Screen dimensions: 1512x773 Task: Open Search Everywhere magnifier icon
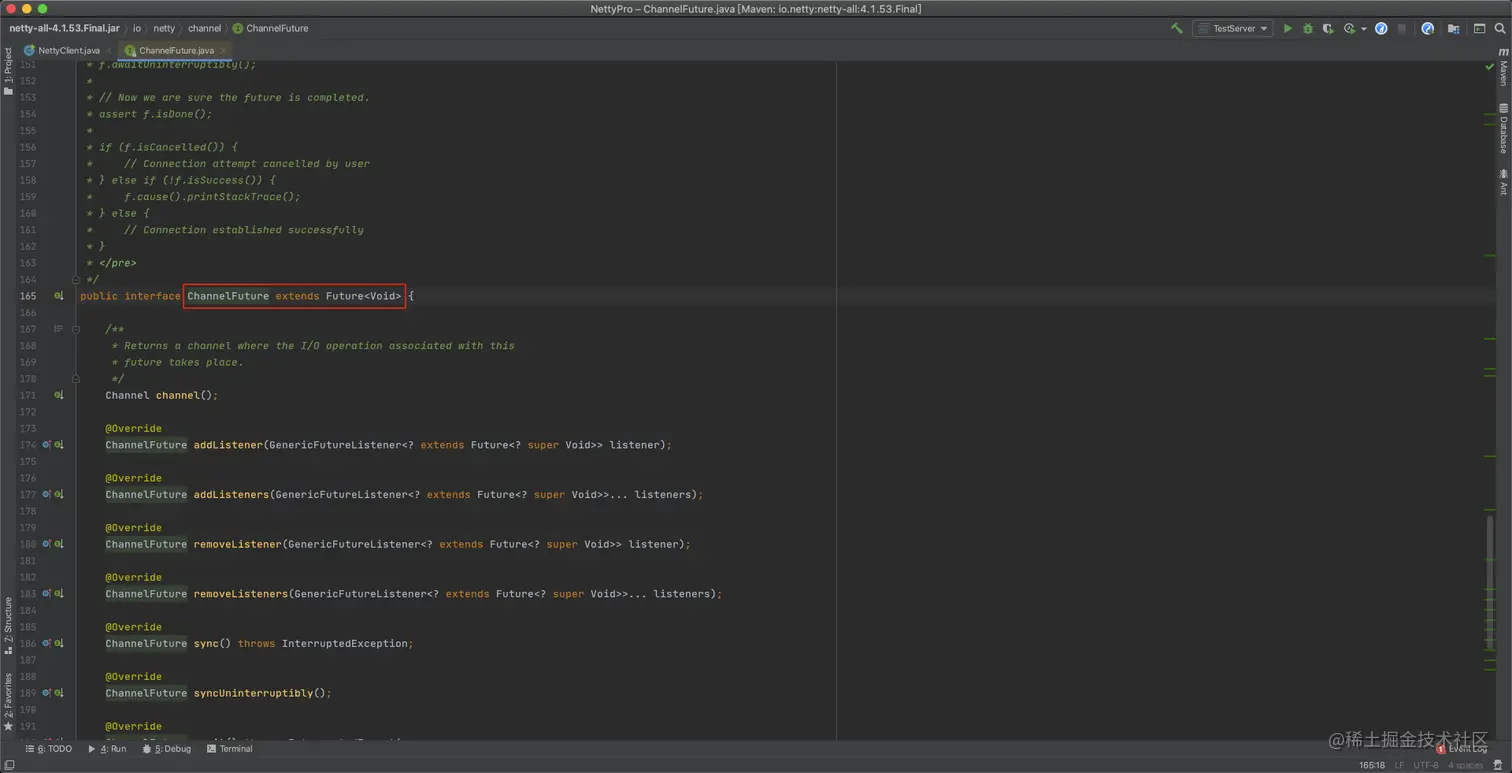point(1500,29)
